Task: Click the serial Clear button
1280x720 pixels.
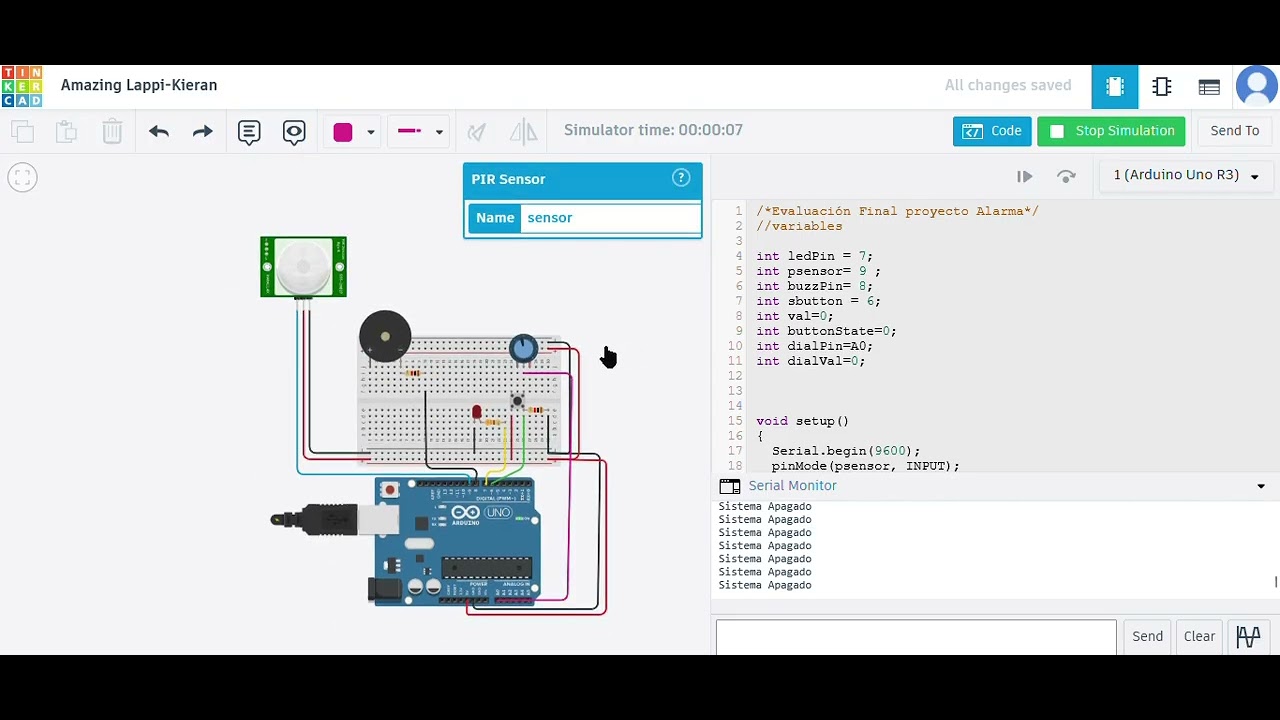Action: click(x=1199, y=637)
